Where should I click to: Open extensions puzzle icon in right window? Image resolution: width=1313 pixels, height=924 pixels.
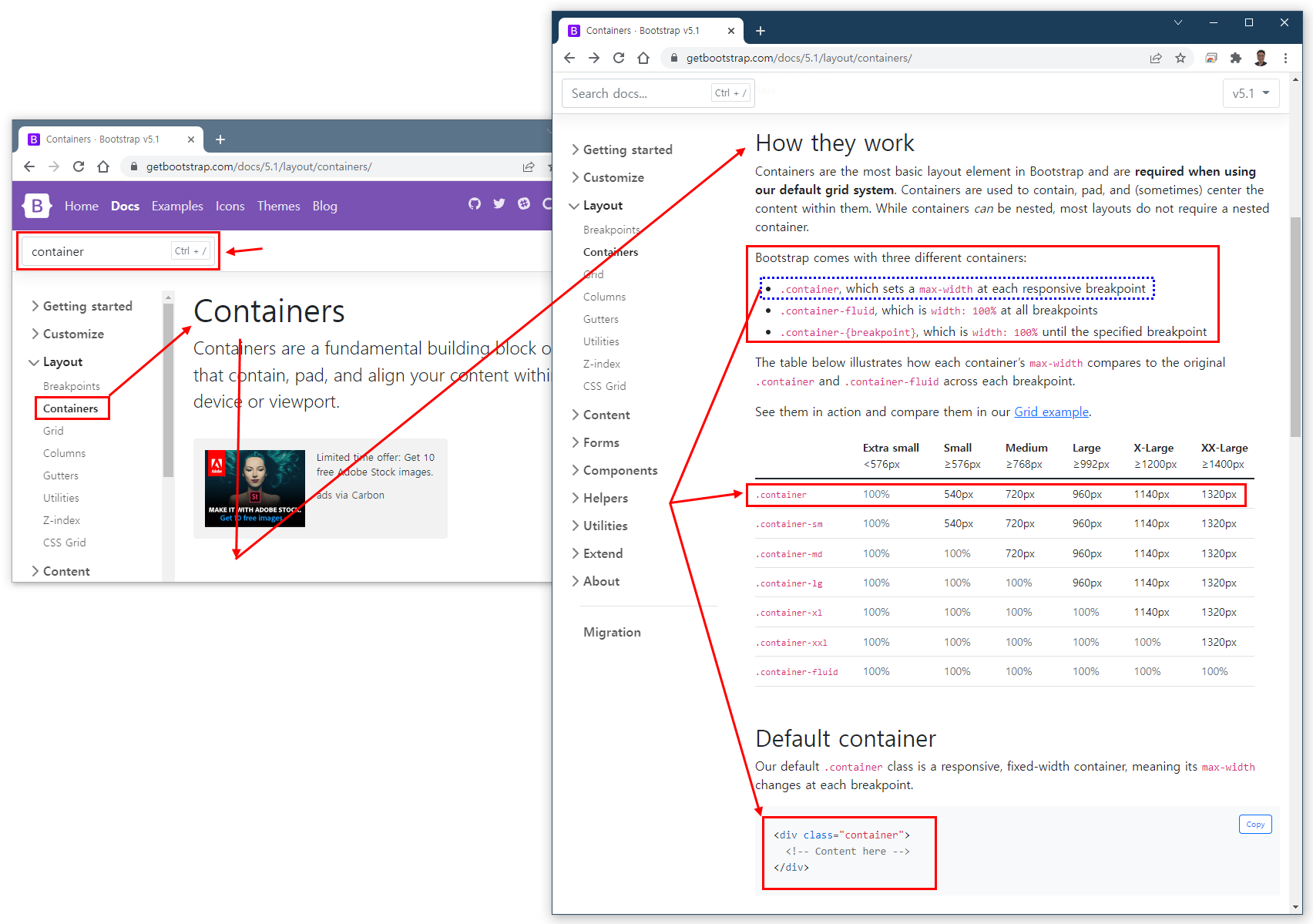click(x=1236, y=58)
